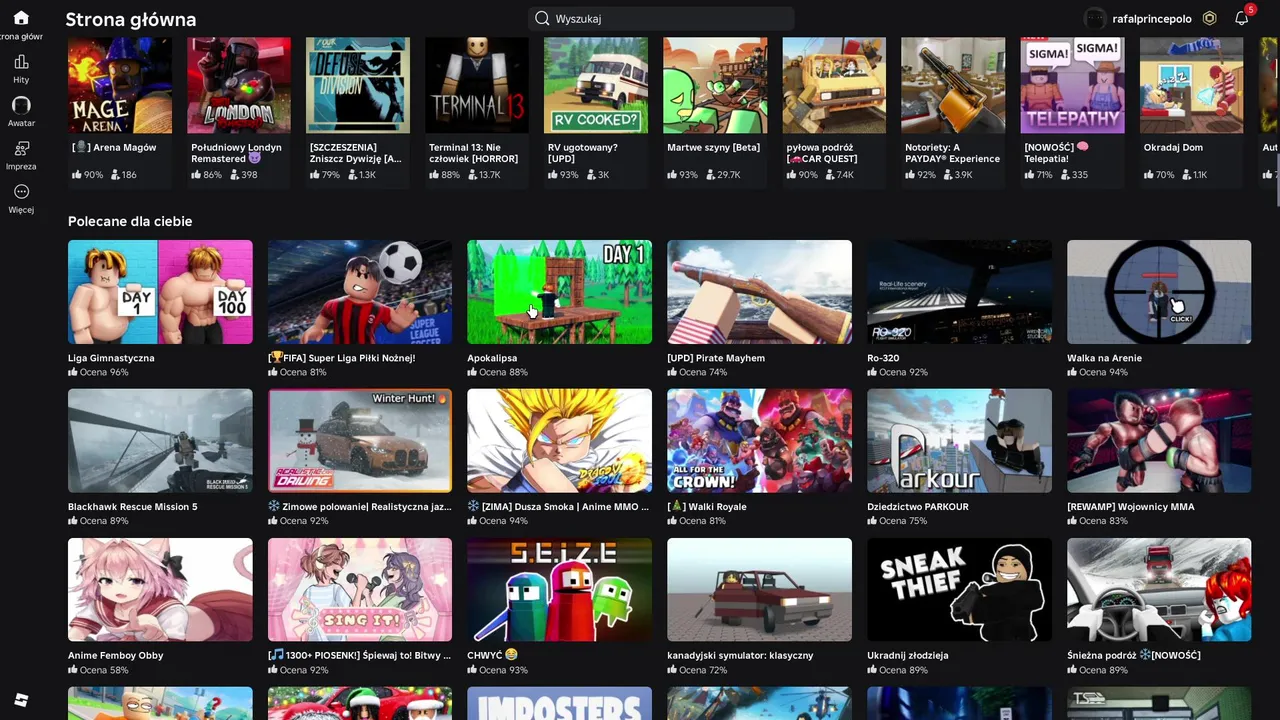Click the Ocena 74% rating text
Image resolution: width=1280 pixels, height=720 pixels.
pyautogui.click(x=703, y=372)
